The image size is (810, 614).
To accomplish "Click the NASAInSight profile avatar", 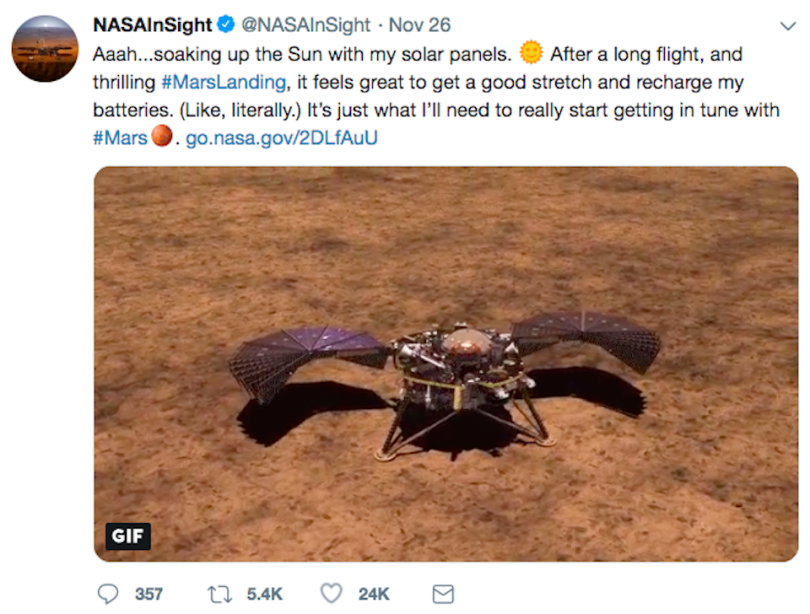I will pyautogui.click(x=45, y=50).
